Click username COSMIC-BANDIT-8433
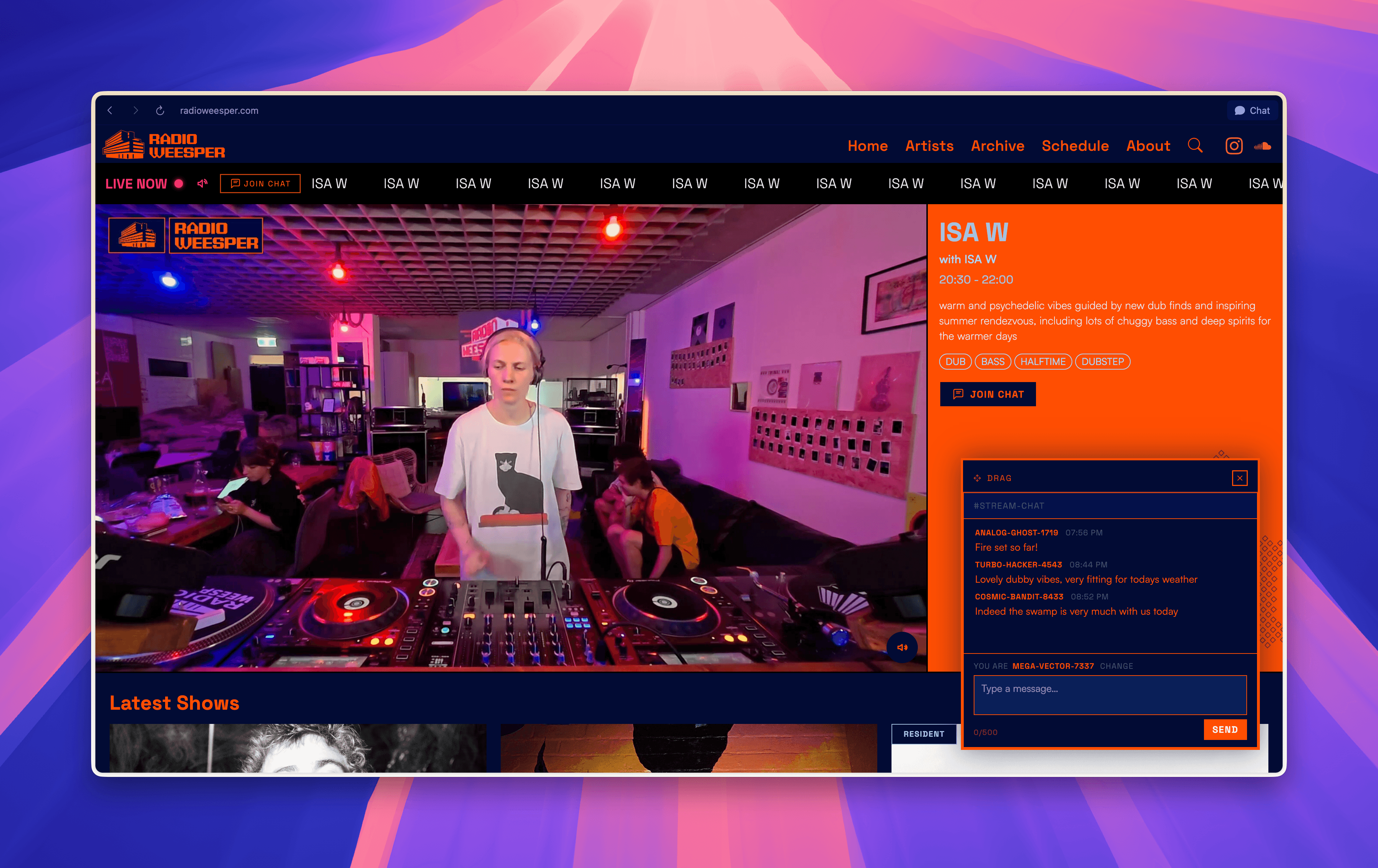This screenshot has width=1378, height=868. [1019, 597]
